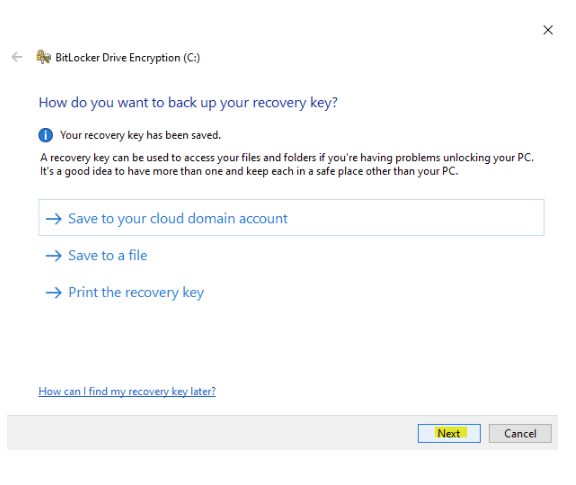Image resolution: width=576 pixels, height=485 pixels.
Task: Click the line starting It's a good idea
Action: pyautogui.click(x=249, y=171)
